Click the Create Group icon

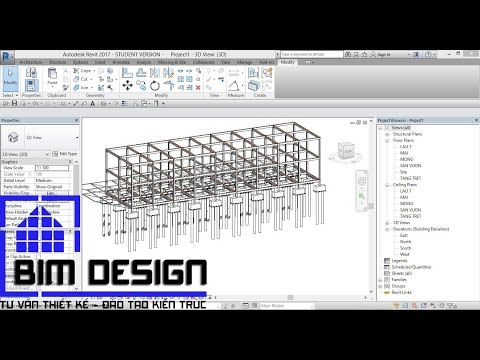point(267,72)
